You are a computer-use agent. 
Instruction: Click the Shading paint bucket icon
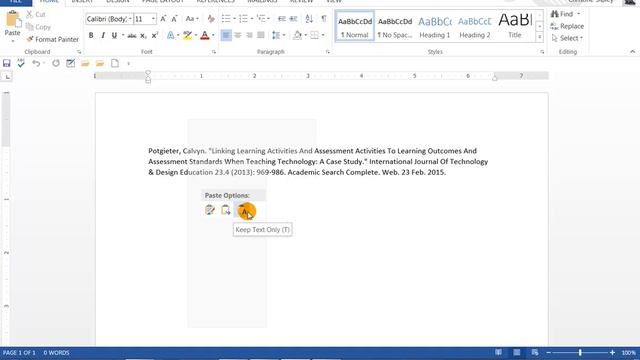point(298,36)
